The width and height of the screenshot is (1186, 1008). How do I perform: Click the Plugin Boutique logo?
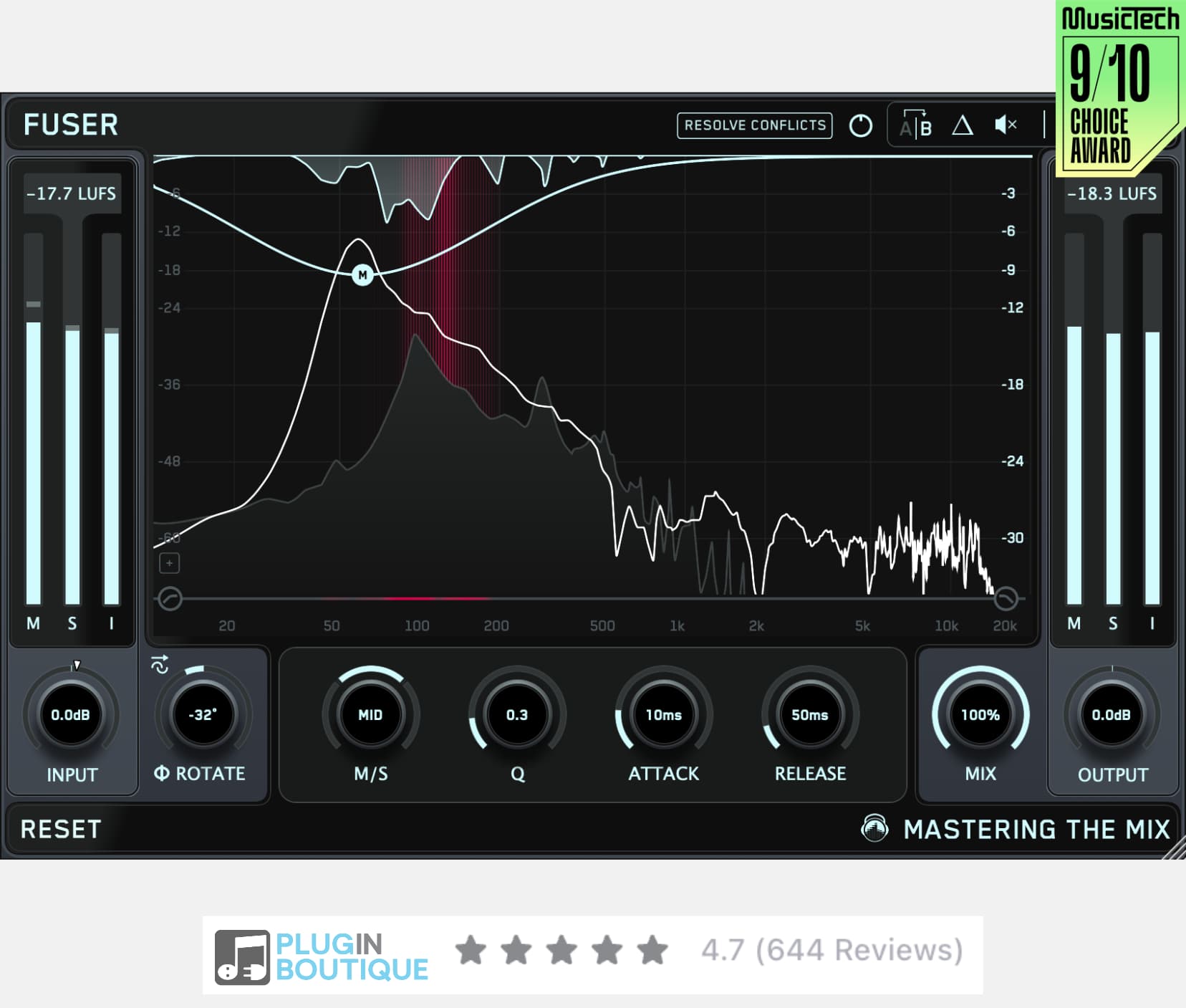322,956
